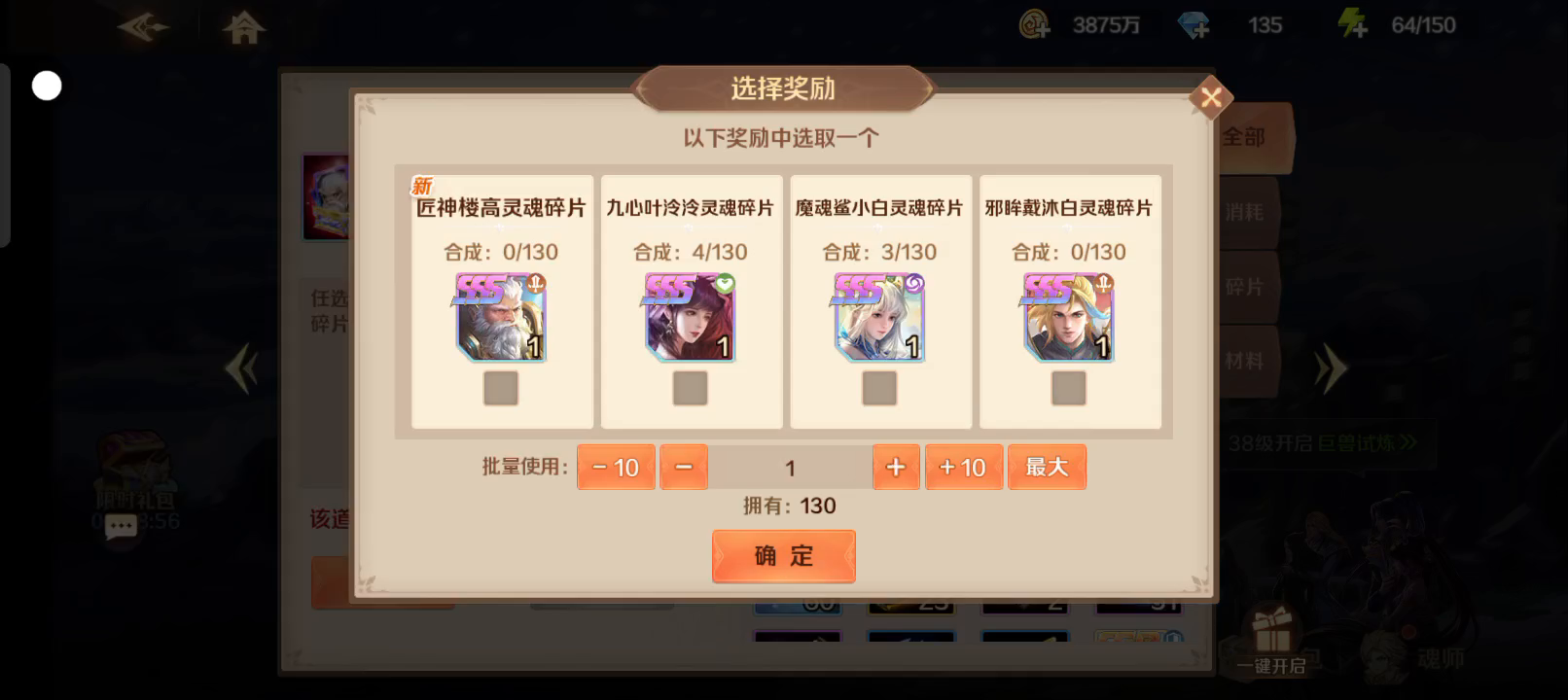Confirm selection with 确定 button

[784, 556]
